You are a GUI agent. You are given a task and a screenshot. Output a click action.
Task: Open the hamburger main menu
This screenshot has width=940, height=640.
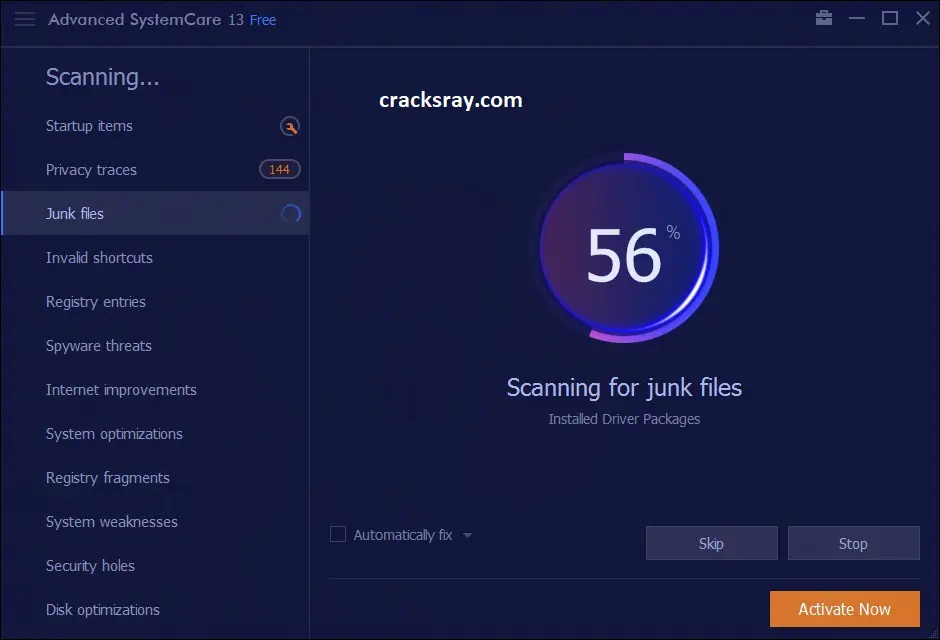pos(25,19)
